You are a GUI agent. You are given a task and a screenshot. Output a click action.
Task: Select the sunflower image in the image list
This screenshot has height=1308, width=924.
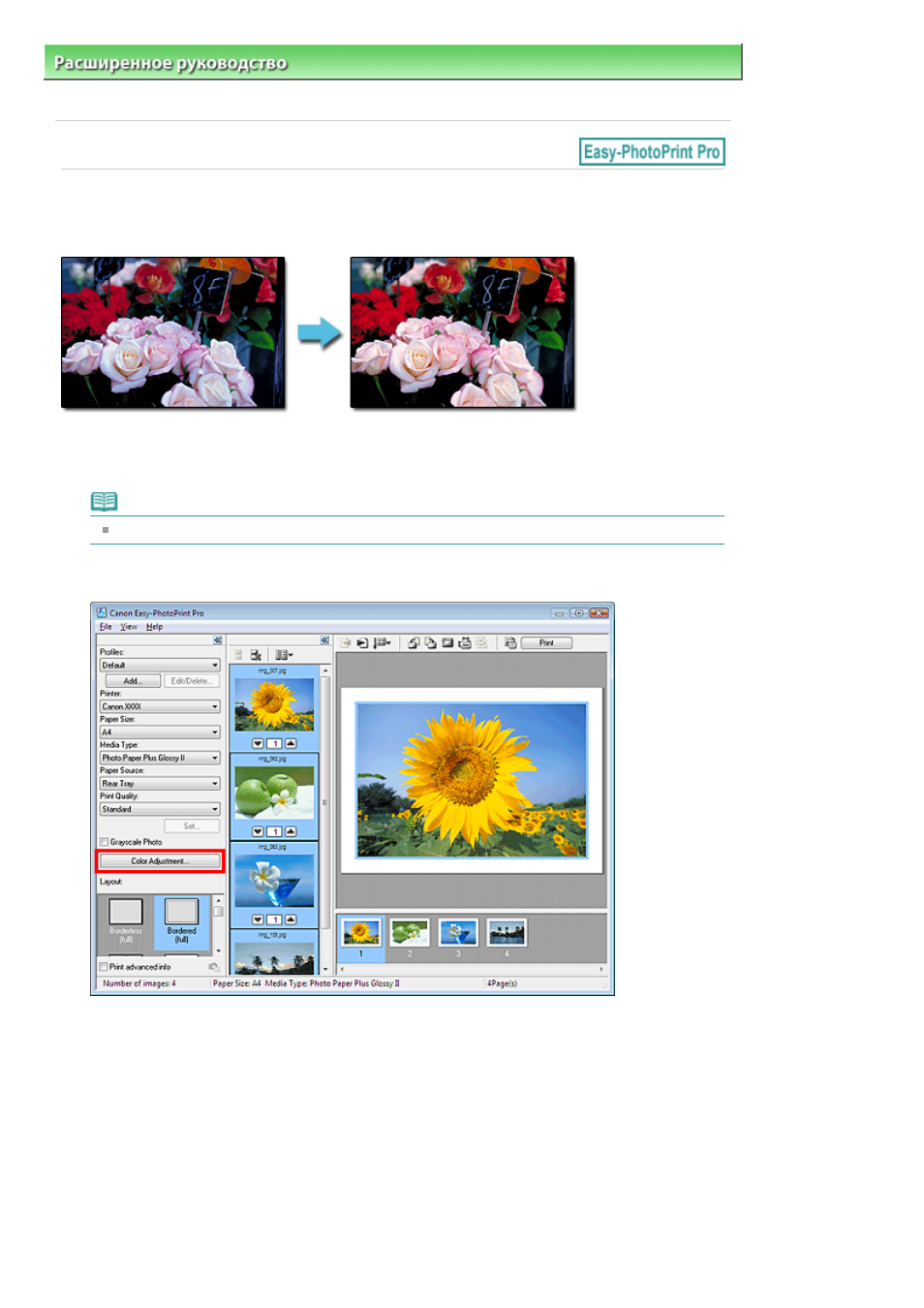274,703
